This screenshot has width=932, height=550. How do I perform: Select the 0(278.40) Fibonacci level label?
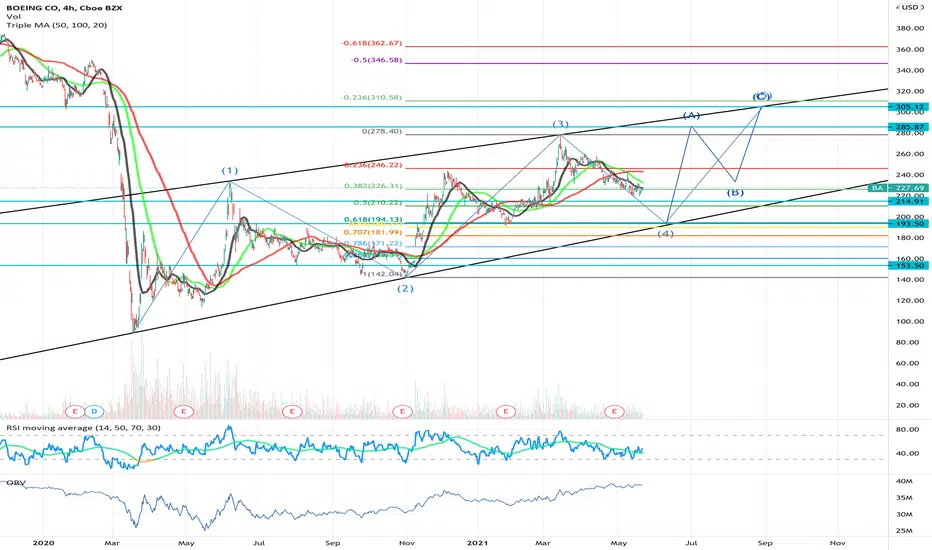382,131
